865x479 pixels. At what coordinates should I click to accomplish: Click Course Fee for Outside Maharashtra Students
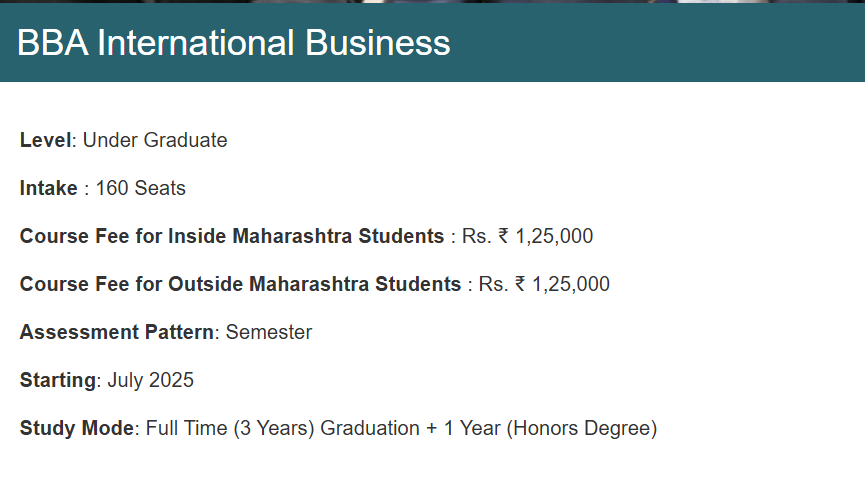pyautogui.click(x=240, y=284)
